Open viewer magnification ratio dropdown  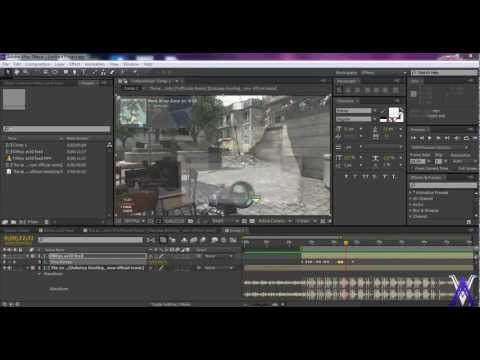click(134, 221)
